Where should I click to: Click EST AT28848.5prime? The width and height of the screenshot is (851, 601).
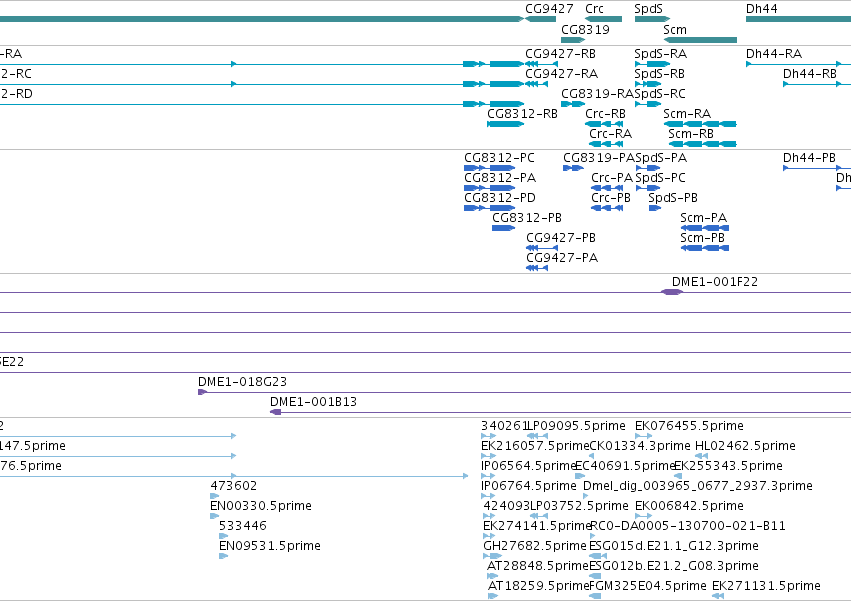[538, 566]
